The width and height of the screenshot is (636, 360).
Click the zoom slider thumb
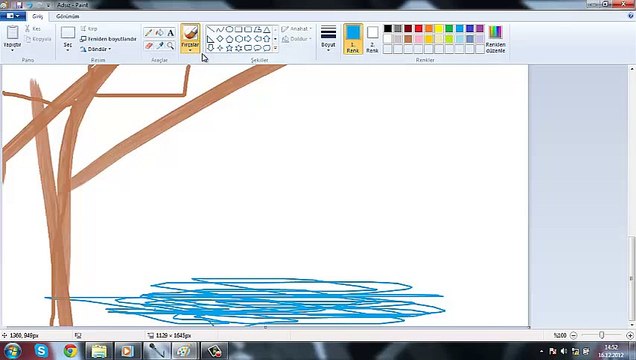602,335
